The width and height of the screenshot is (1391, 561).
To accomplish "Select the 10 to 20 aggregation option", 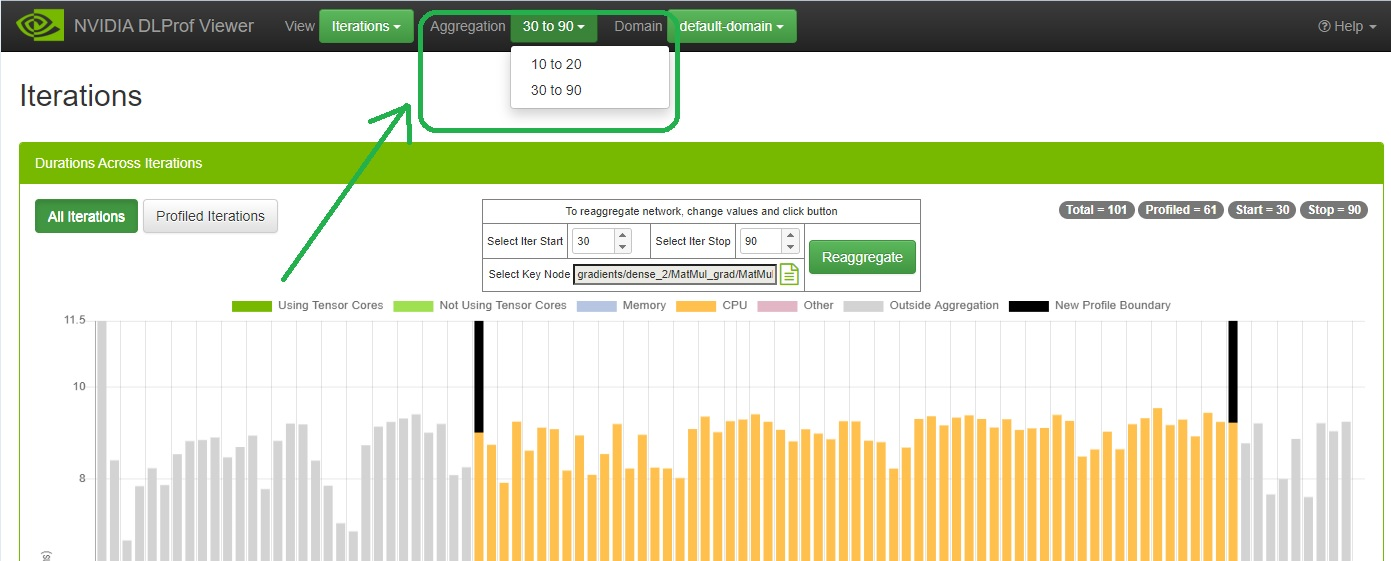I will (x=556, y=64).
